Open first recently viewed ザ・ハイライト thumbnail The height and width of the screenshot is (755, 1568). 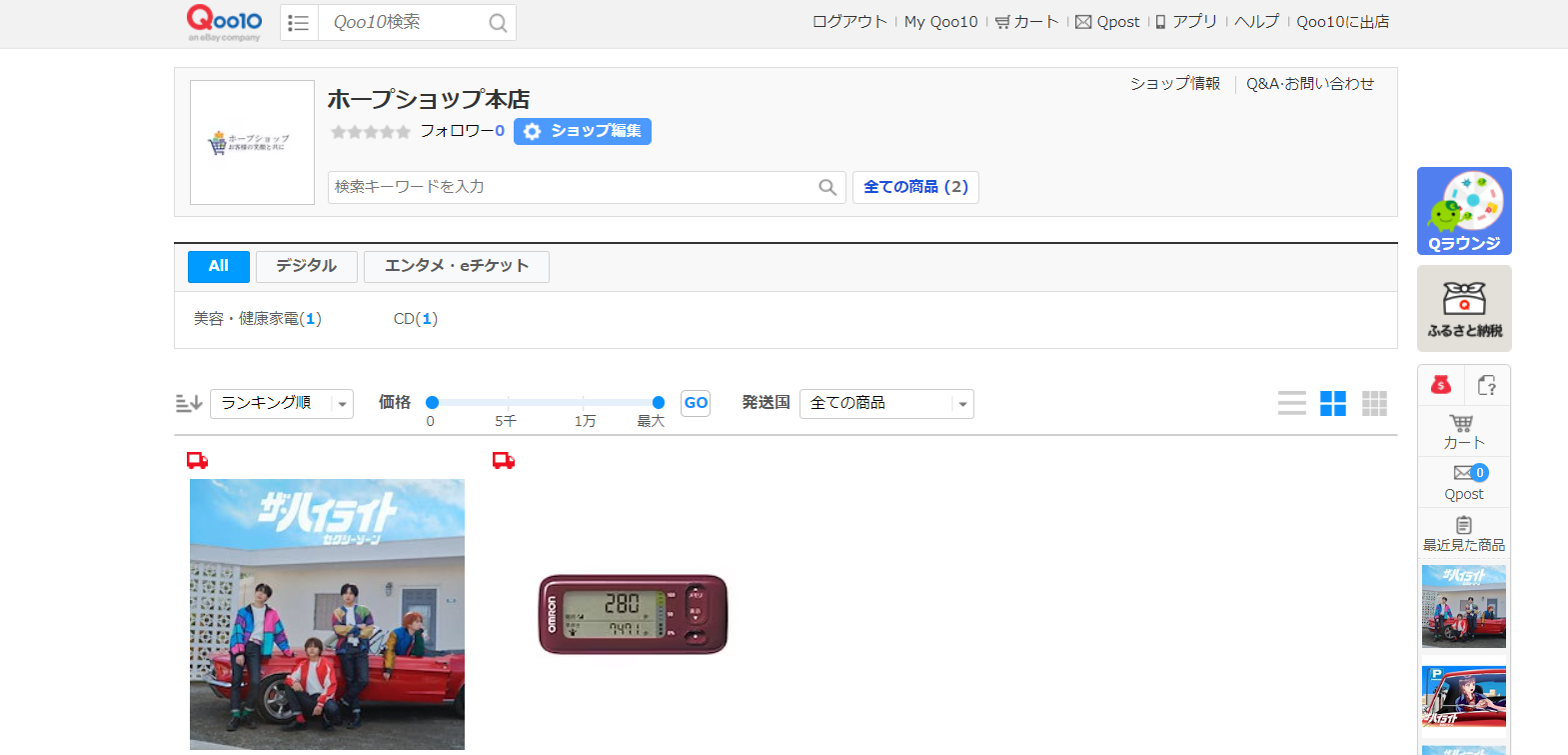1464,607
